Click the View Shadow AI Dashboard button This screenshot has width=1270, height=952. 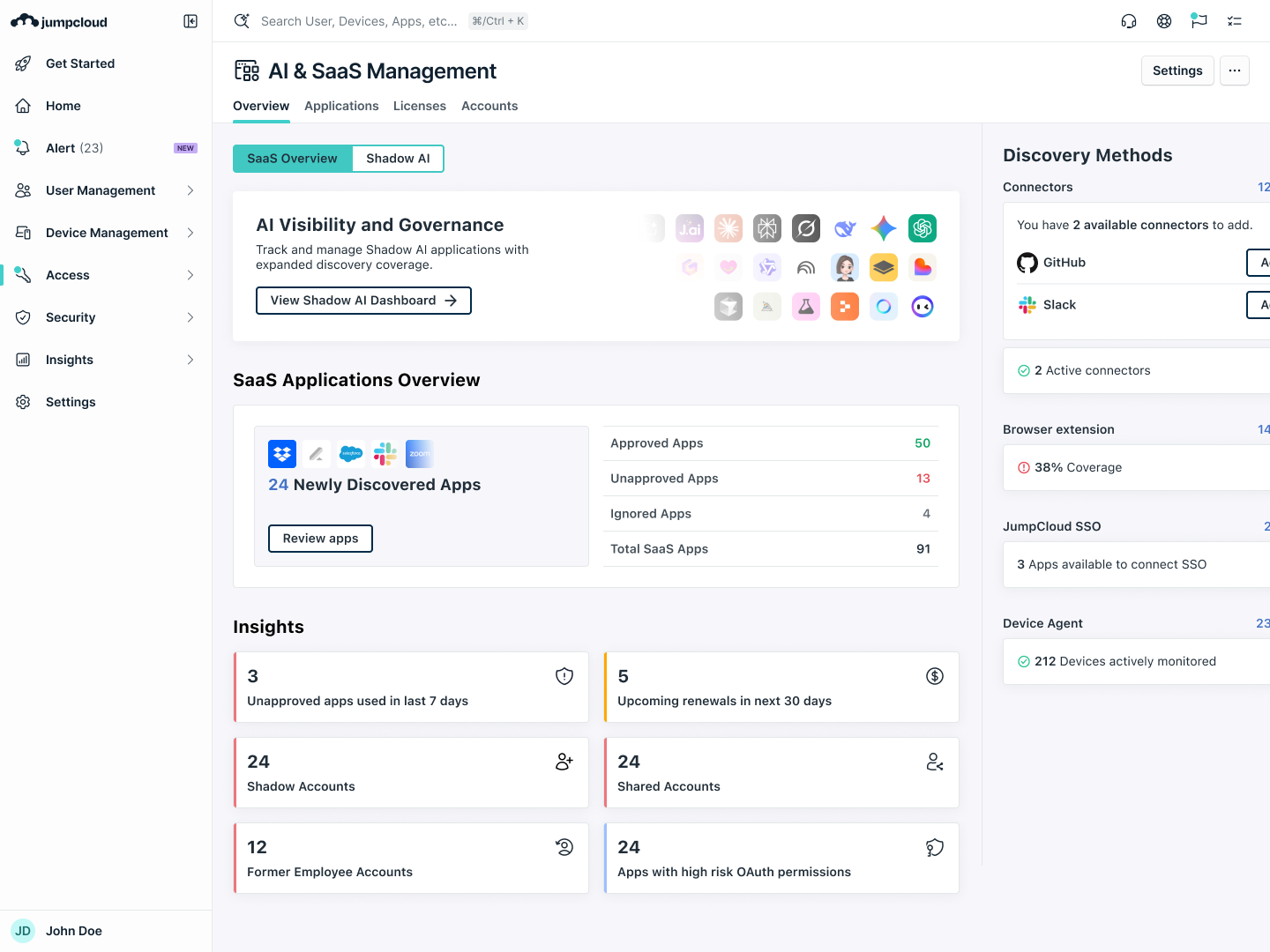click(x=363, y=300)
